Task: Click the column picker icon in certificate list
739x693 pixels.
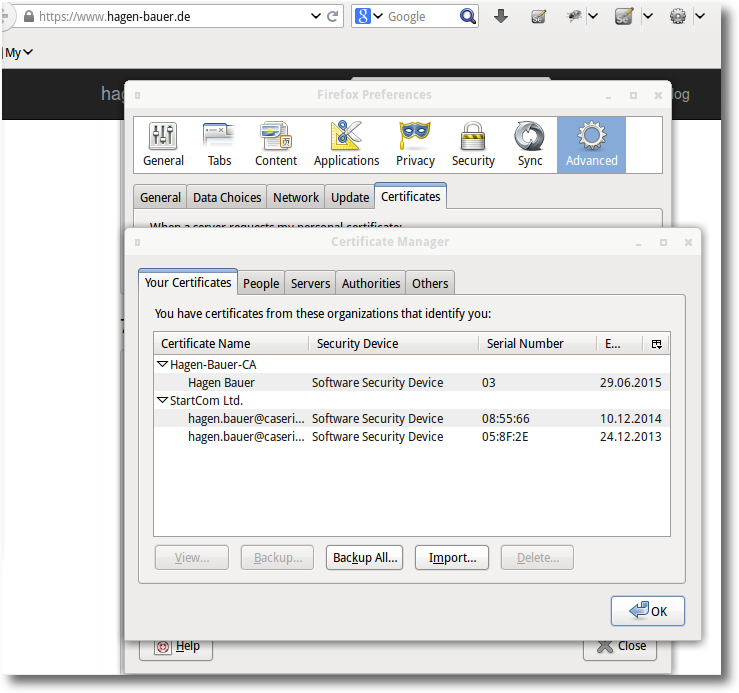Action: coord(657,344)
